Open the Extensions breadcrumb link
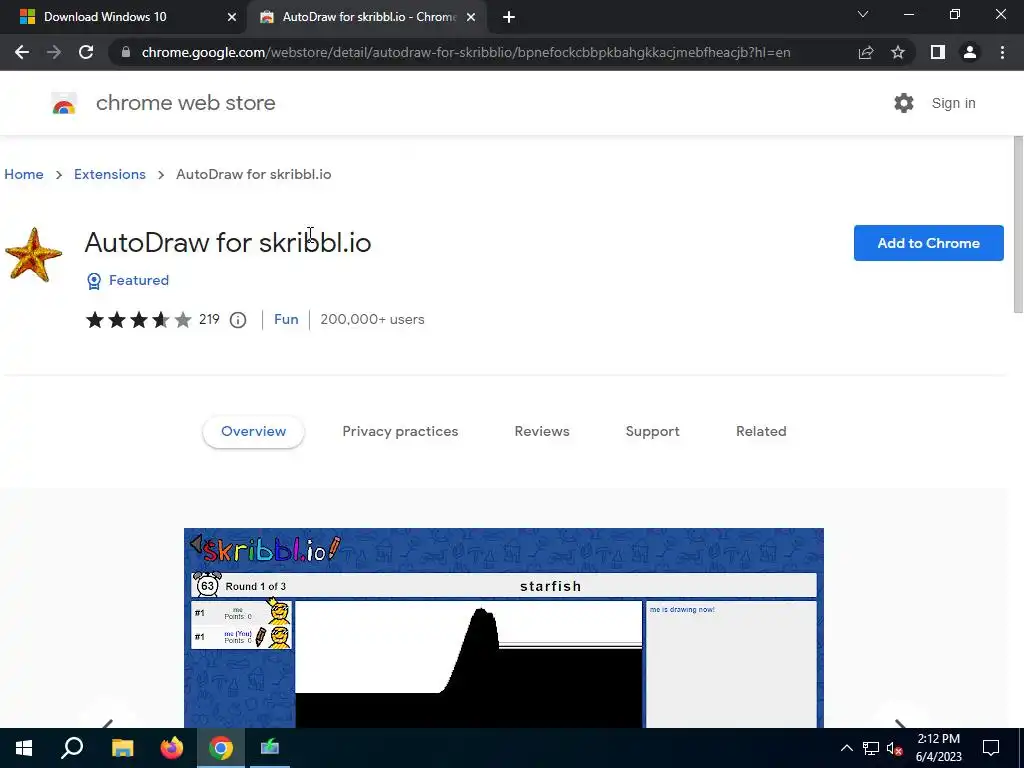This screenshot has width=1024, height=768. click(x=110, y=174)
